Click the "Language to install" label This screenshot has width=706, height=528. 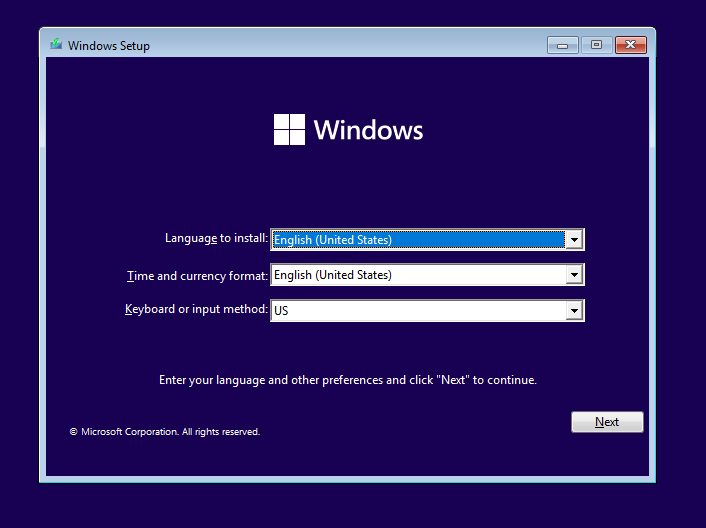click(x=216, y=238)
